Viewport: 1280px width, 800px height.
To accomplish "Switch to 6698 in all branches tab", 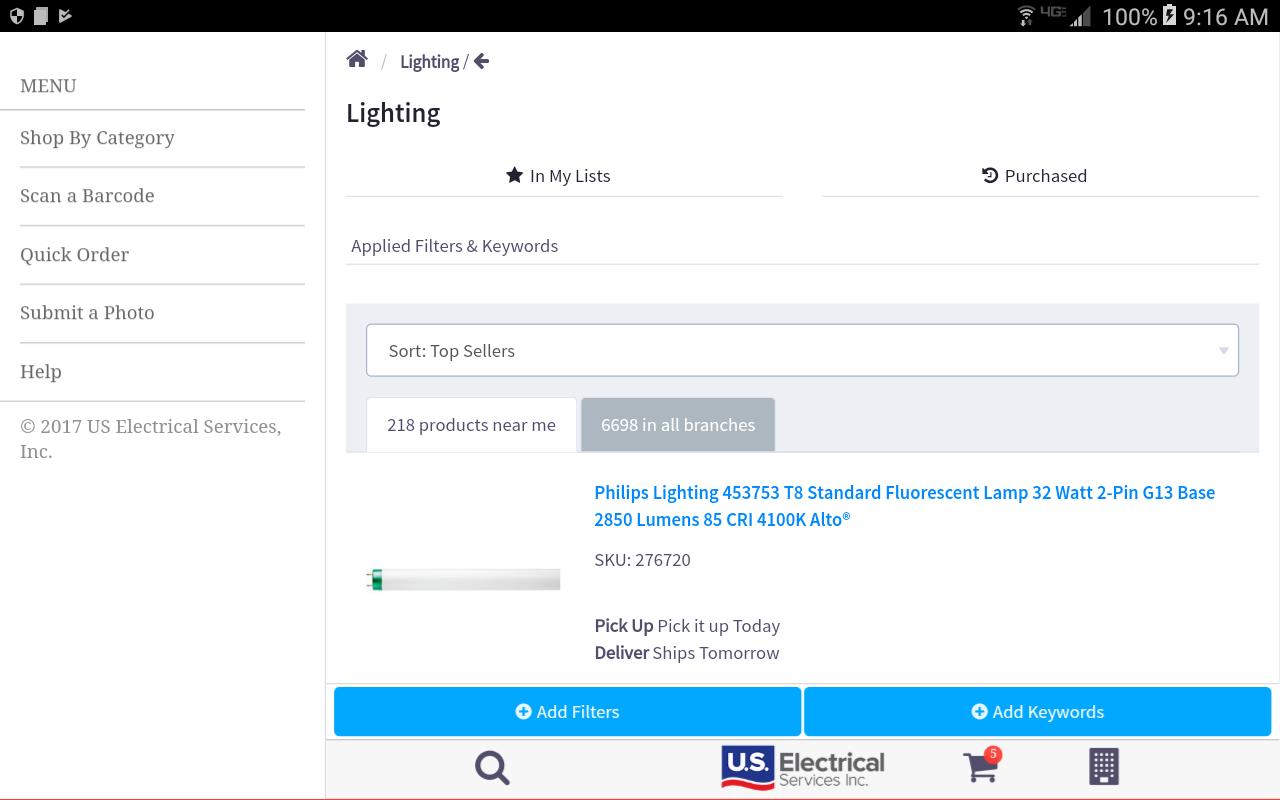I will click(x=678, y=425).
